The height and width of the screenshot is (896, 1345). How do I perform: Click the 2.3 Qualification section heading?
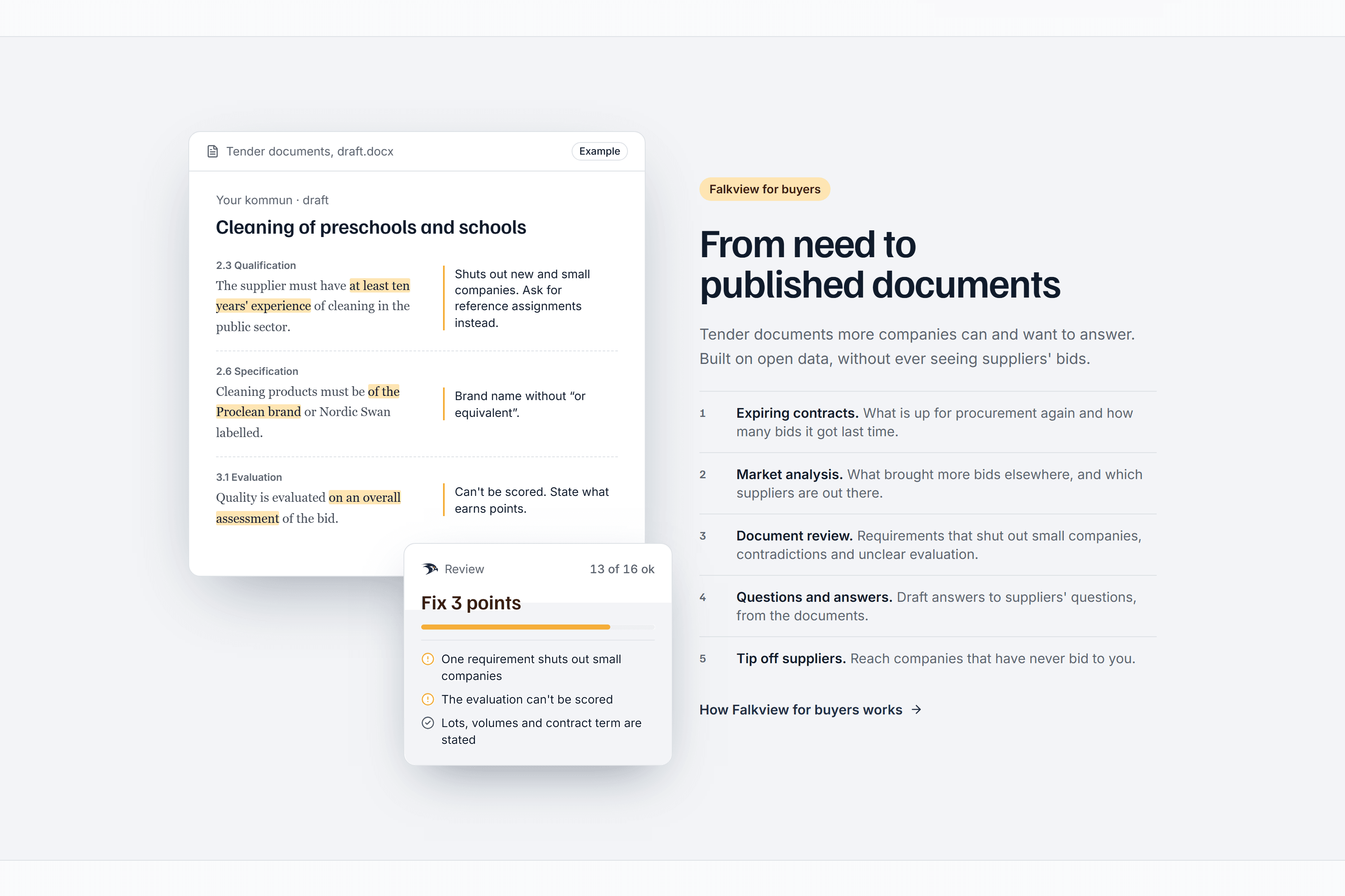pos(256,265)
